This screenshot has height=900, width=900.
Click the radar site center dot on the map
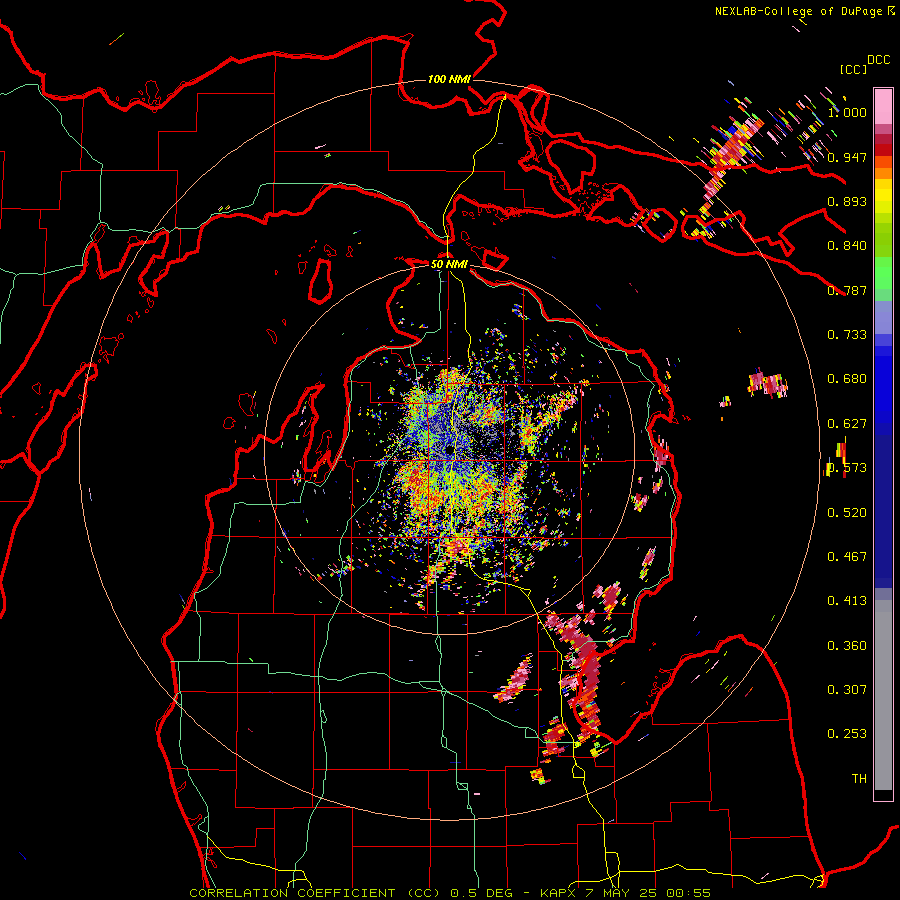point(449,451)
